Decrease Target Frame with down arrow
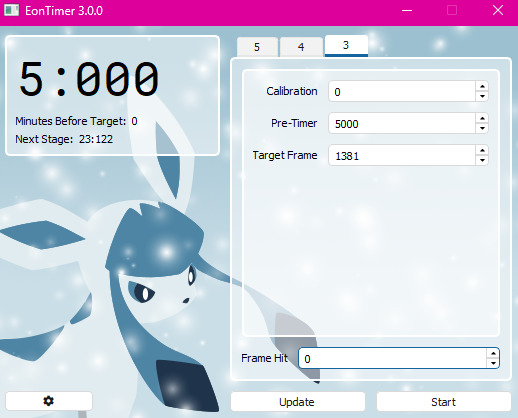 [482, 160]
